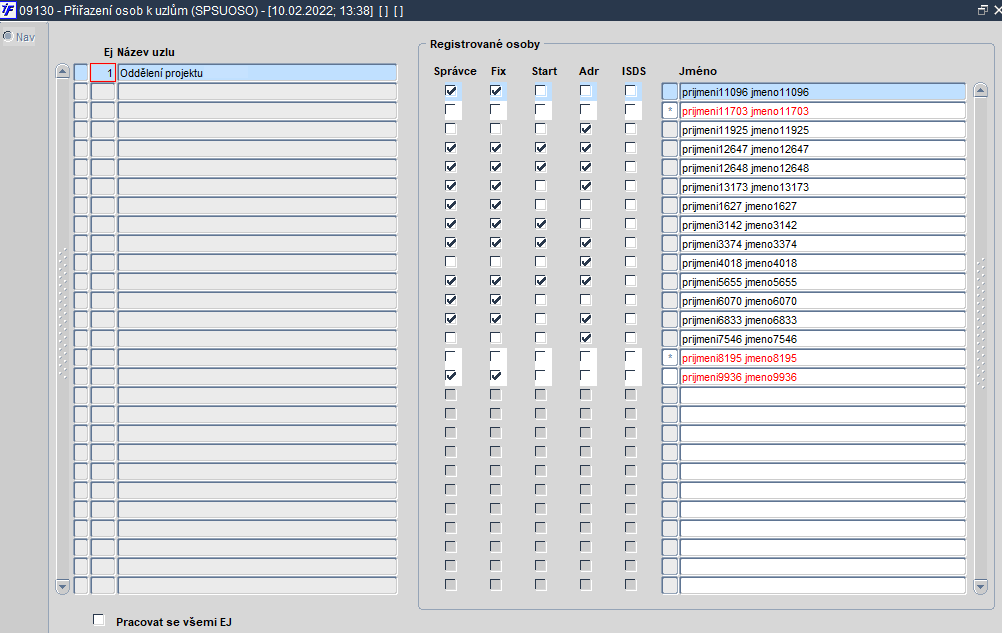1002x633 pixels.
Task: Click the application logo icon in title bar
Action: point(8,10)
